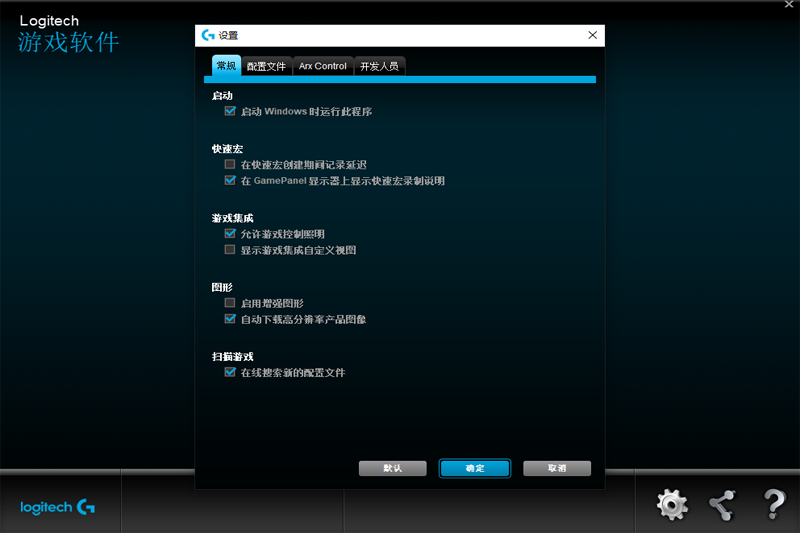Image resolution: width=800 pixels, height=533 pixels.
Task: Click the Logitech 游戏软件 title
Action: point(68,34)
